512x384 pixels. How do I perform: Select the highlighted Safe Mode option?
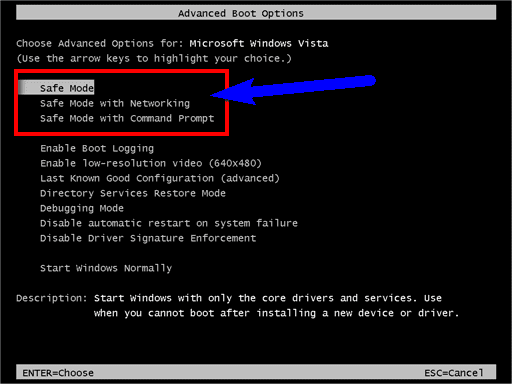(67, 88)
